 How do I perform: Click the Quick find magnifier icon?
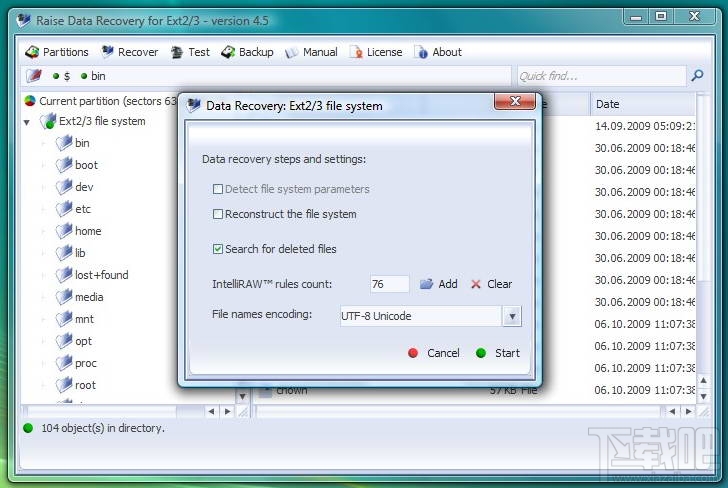point(697,75)
